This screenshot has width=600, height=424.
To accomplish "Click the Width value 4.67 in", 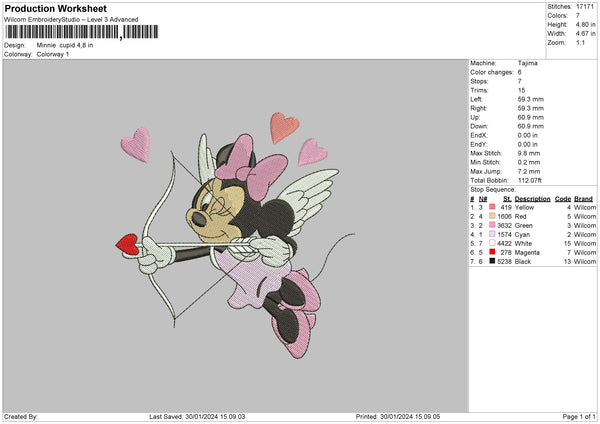I will click(585, 34).
